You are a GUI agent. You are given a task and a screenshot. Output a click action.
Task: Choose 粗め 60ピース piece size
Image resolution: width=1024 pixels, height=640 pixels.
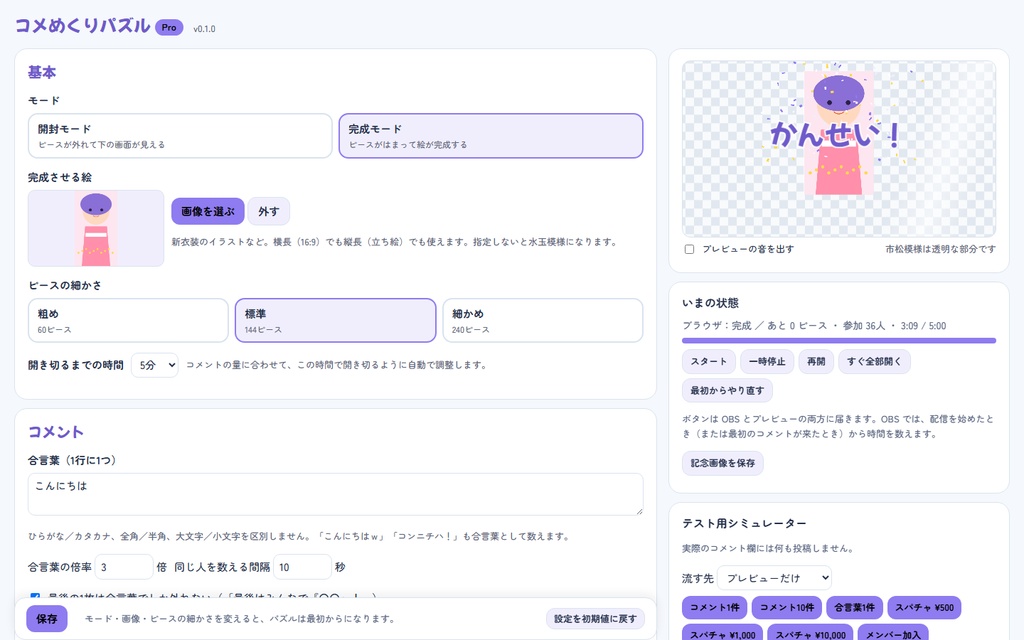128,321
